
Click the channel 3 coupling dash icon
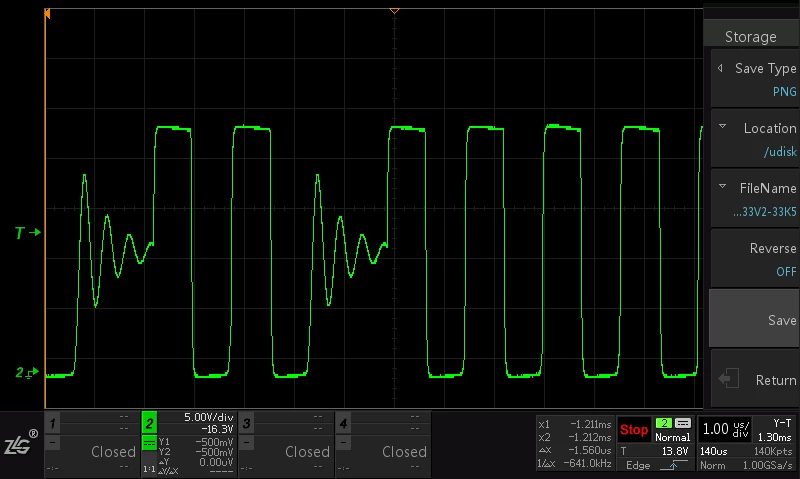[x=246, y=442]
